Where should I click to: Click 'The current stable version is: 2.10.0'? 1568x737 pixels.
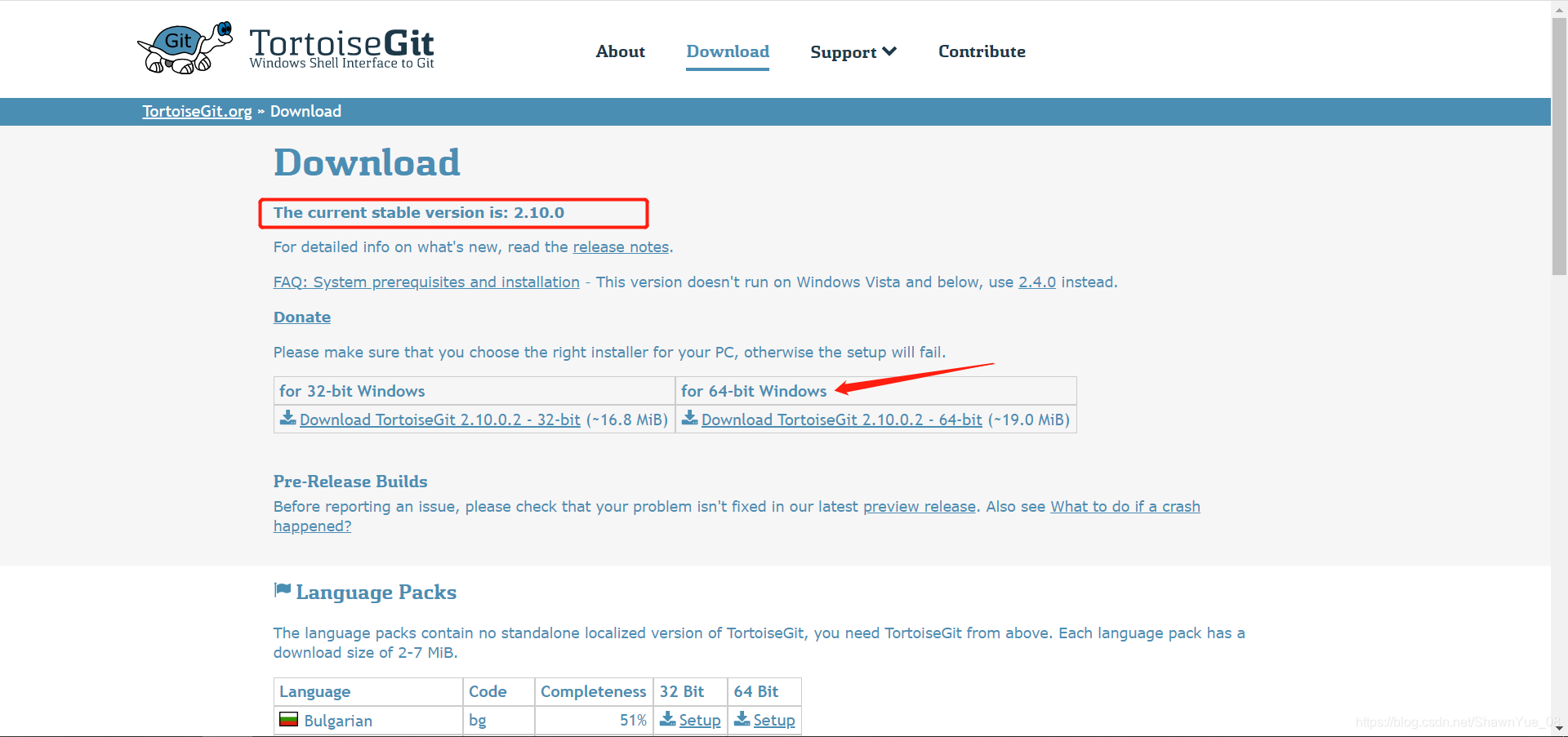point(419,212)
